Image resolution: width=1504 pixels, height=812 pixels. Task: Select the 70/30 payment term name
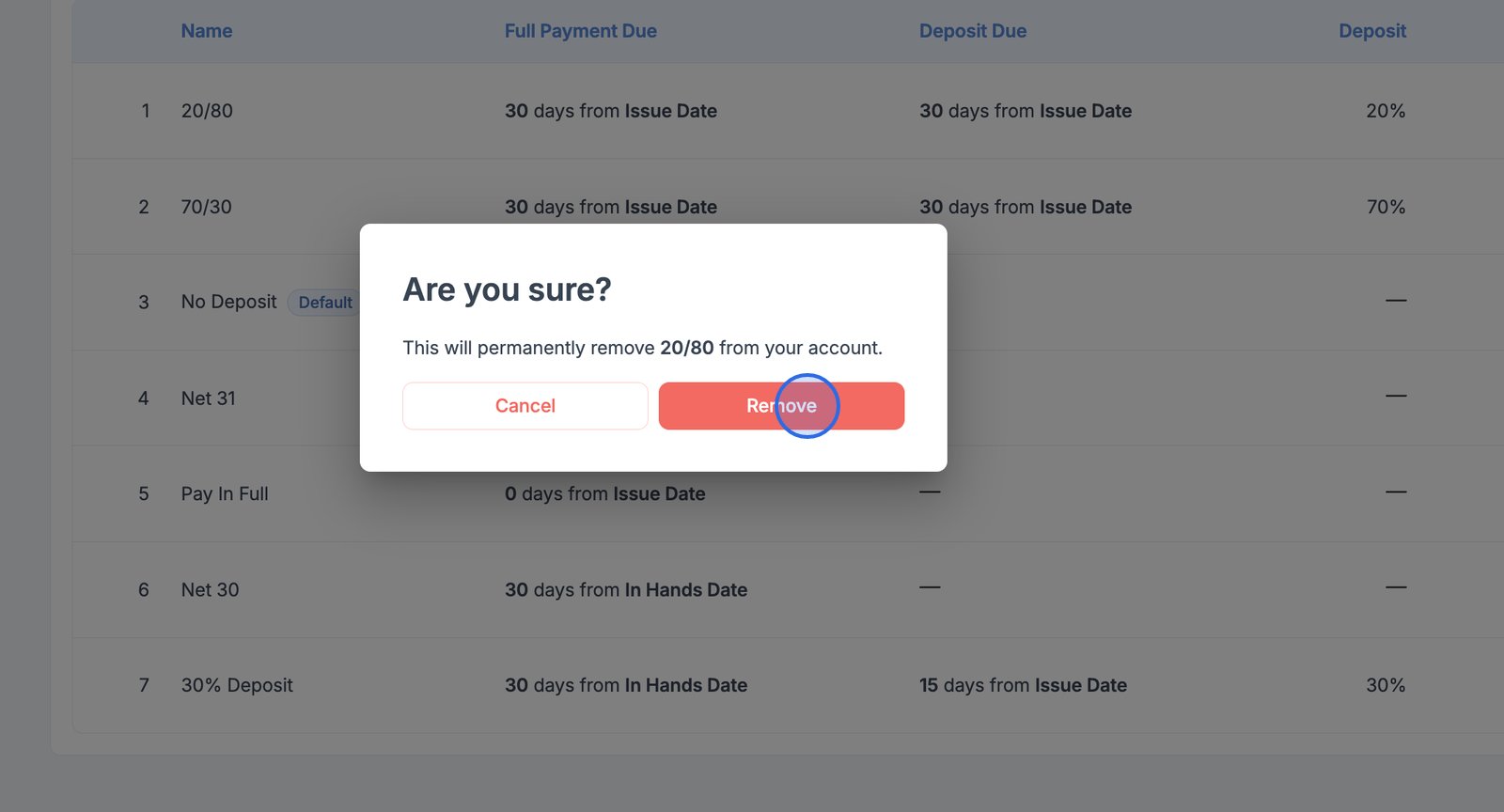(x=207, y=207)
